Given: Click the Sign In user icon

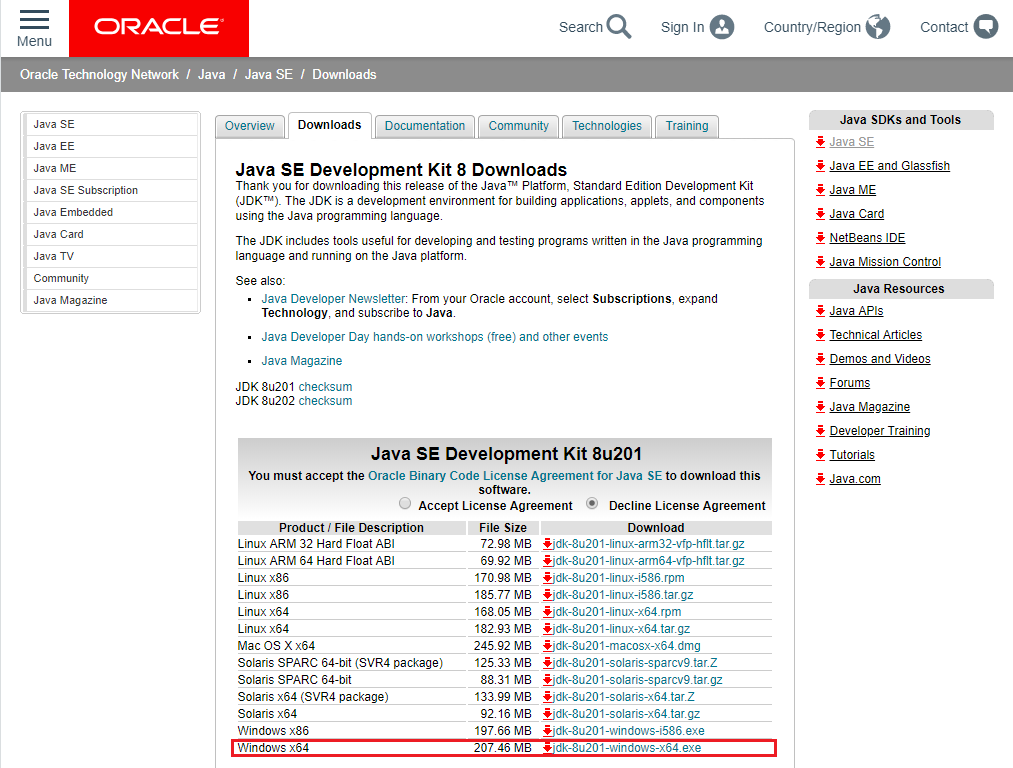Looking at the screenshot, I should pyautogui.click(x=722, y=27).
